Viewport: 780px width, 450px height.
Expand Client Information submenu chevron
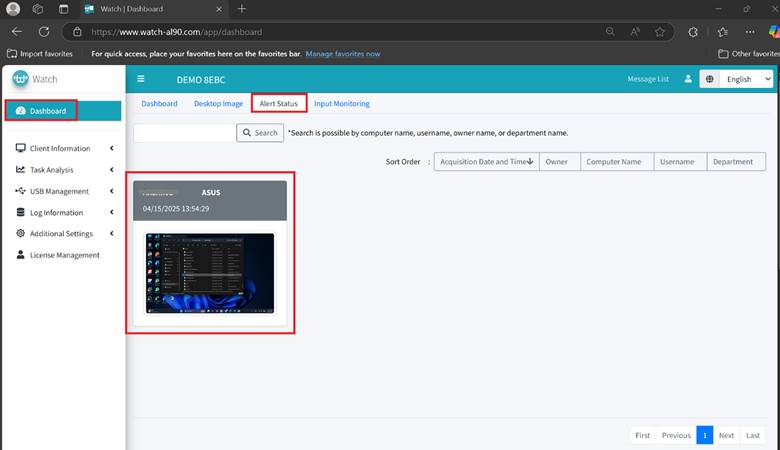pyautogui.click(x=111, y=148)
